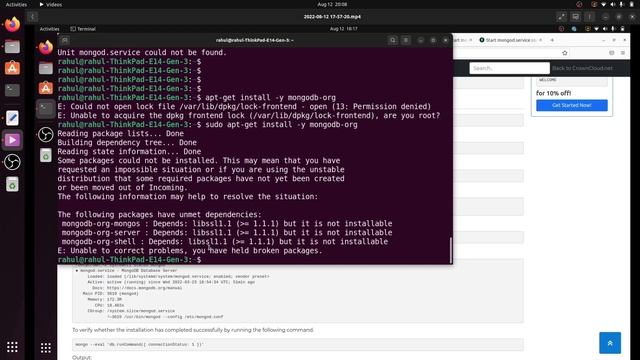The width and height of the screenshot is (640, 360).
Task: Click Activities inside the recorded desktop
Action: 49,29
